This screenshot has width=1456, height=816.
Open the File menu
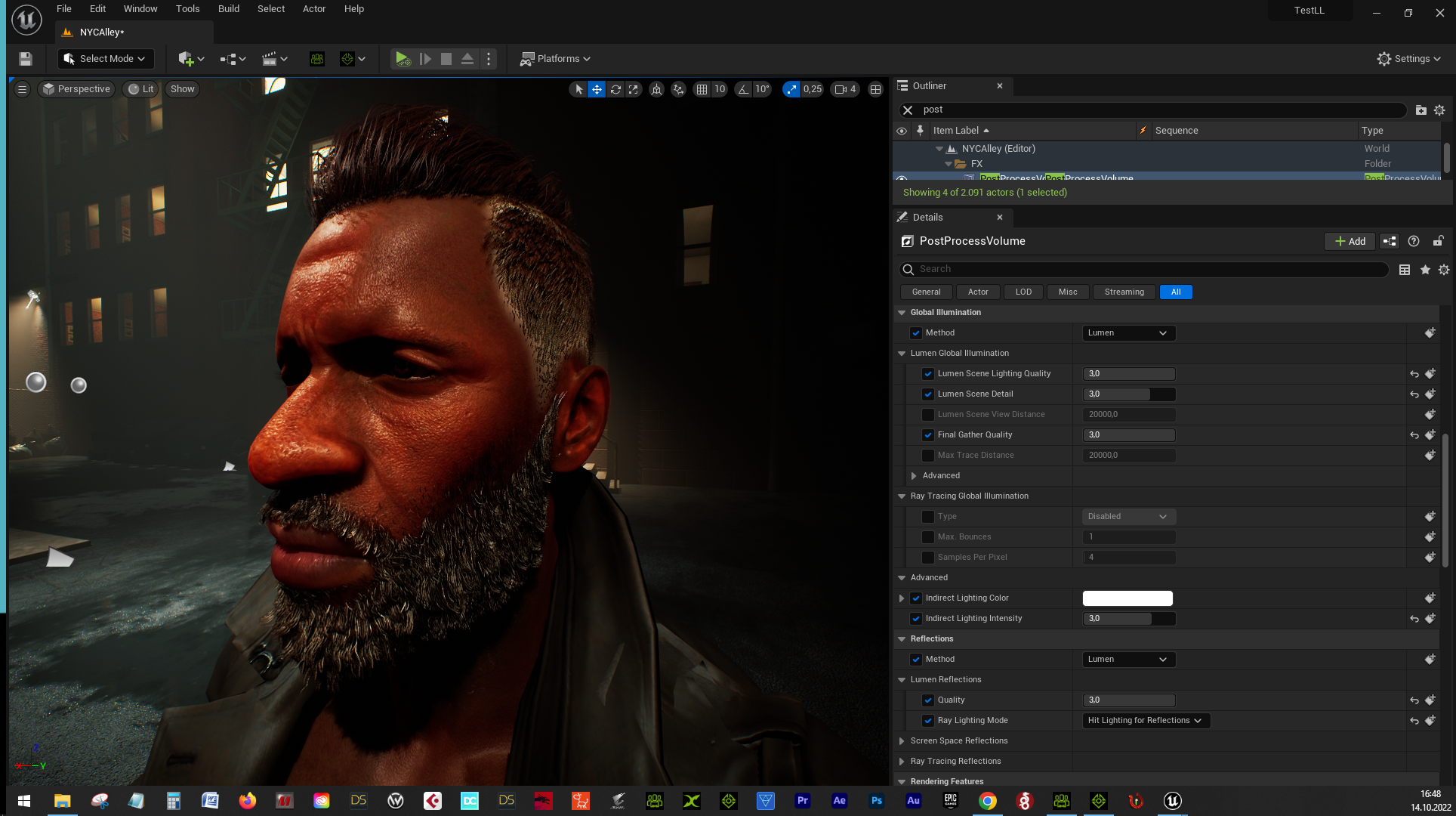tap(64, 9)
